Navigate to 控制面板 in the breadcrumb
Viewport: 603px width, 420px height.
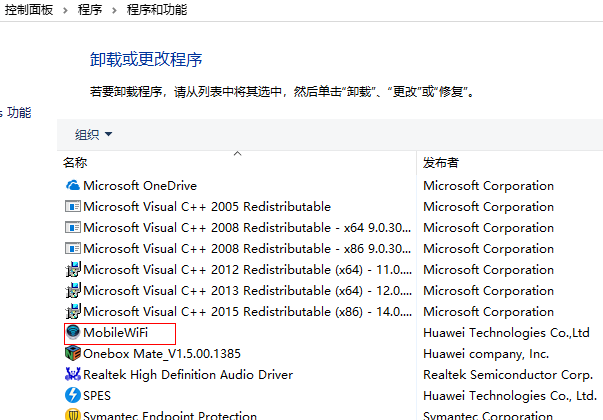pos(29,10)
